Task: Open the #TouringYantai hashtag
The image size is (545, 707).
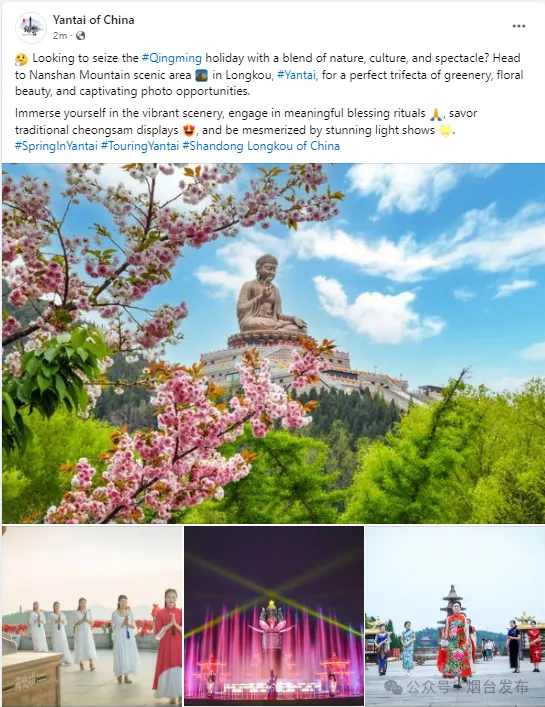Action: [x=140, y=146]
